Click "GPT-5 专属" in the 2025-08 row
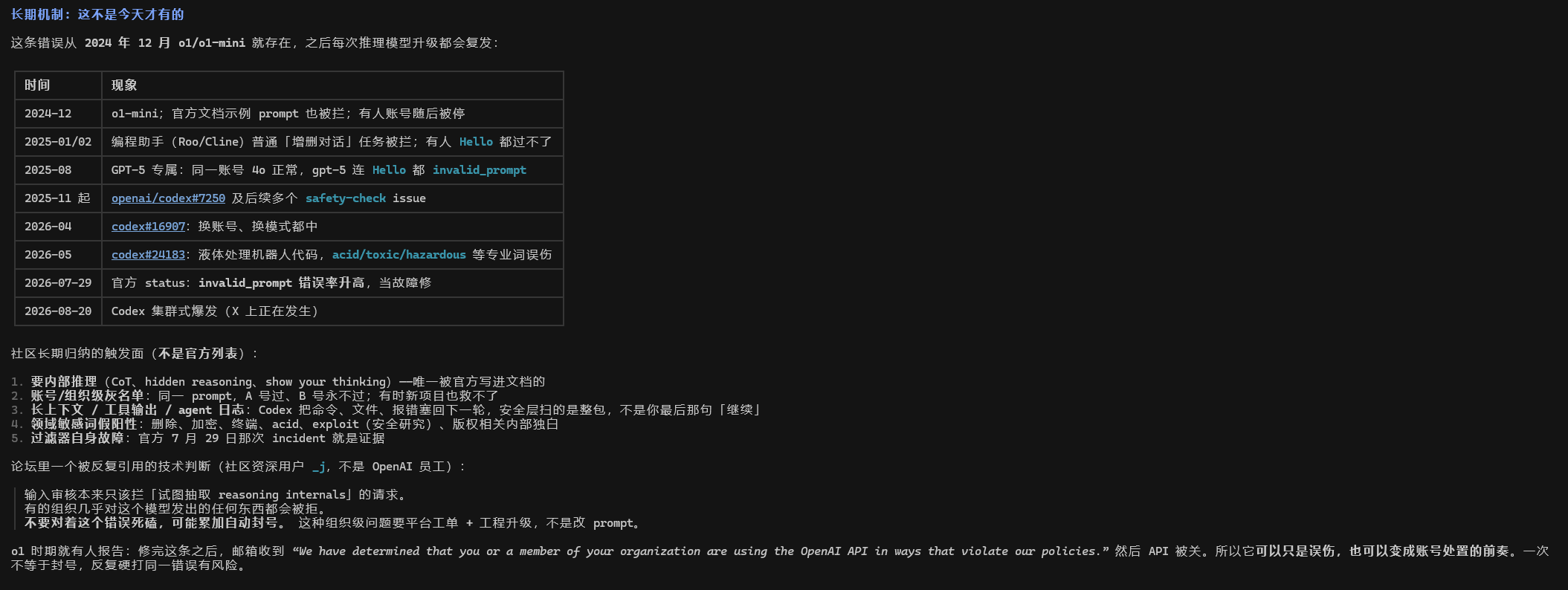This screenshot has width=1568, height=590. coord(145,170)
